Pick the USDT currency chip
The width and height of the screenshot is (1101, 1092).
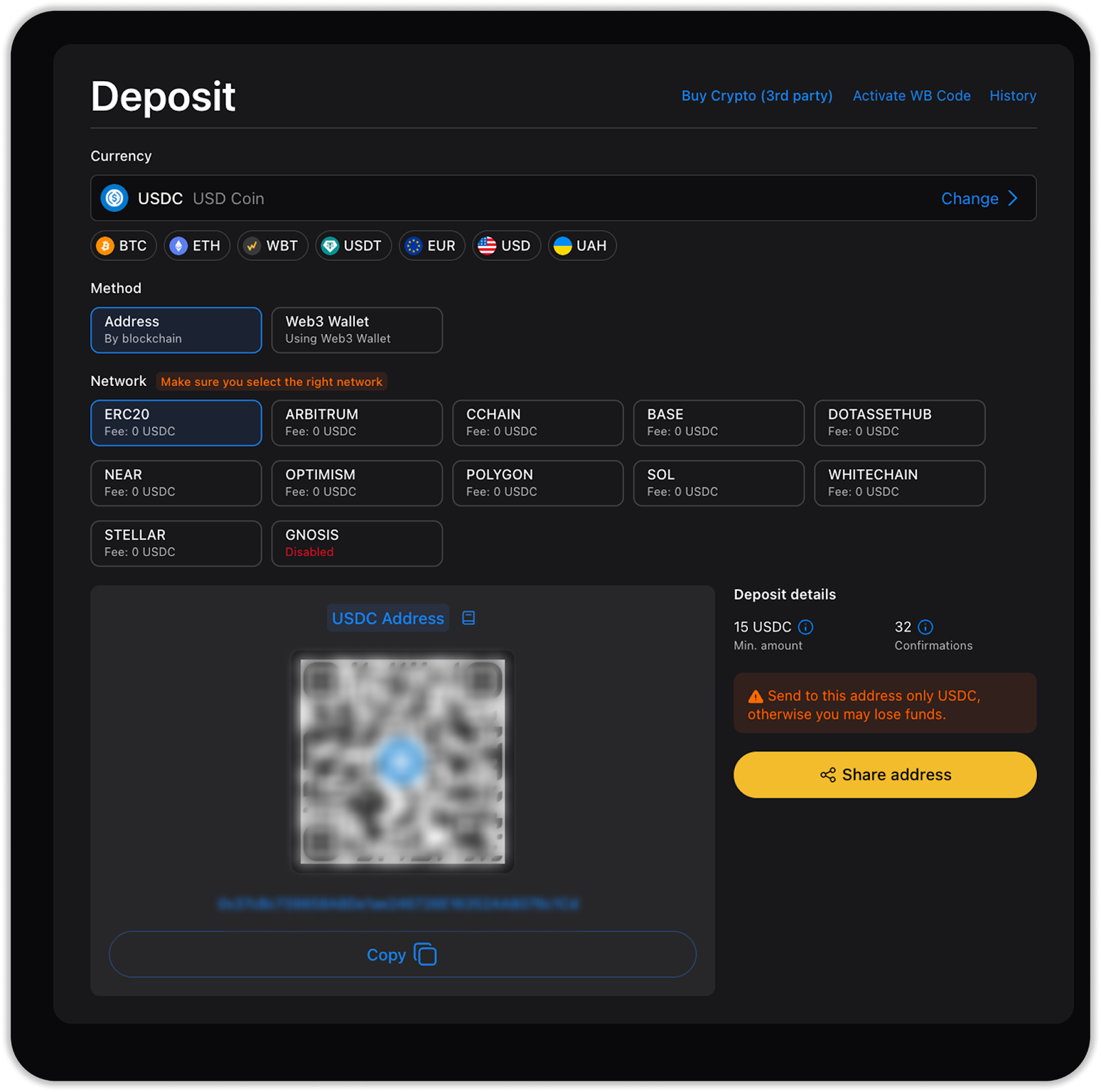353,246
